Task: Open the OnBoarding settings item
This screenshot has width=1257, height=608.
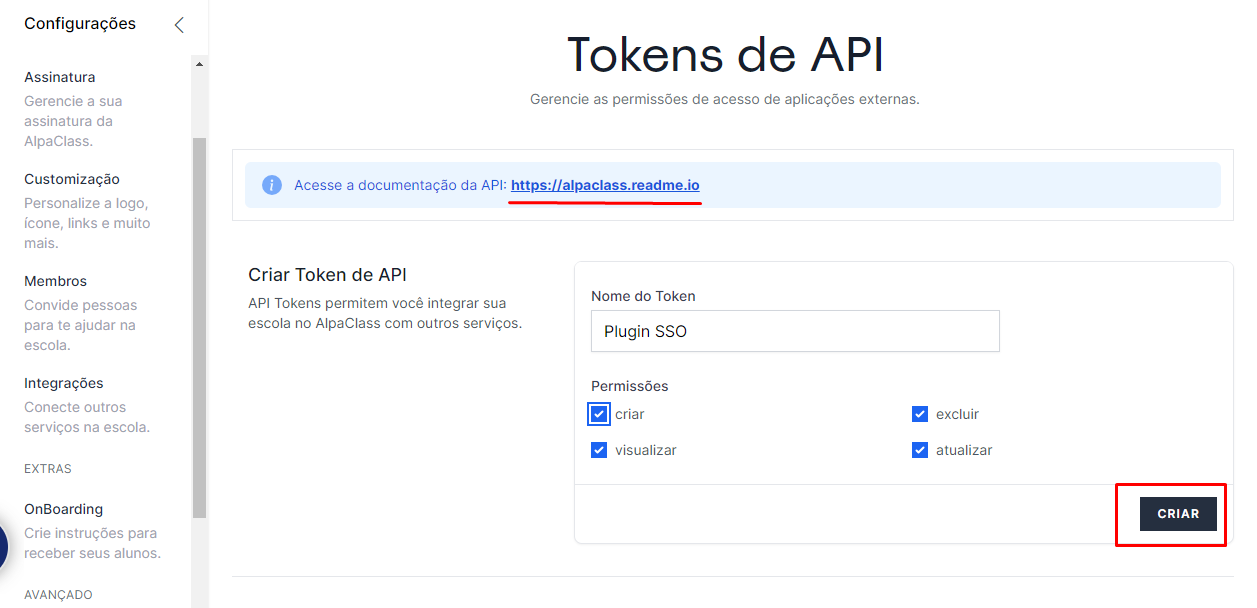Action: pyautogui.click(x=64, y=509)
